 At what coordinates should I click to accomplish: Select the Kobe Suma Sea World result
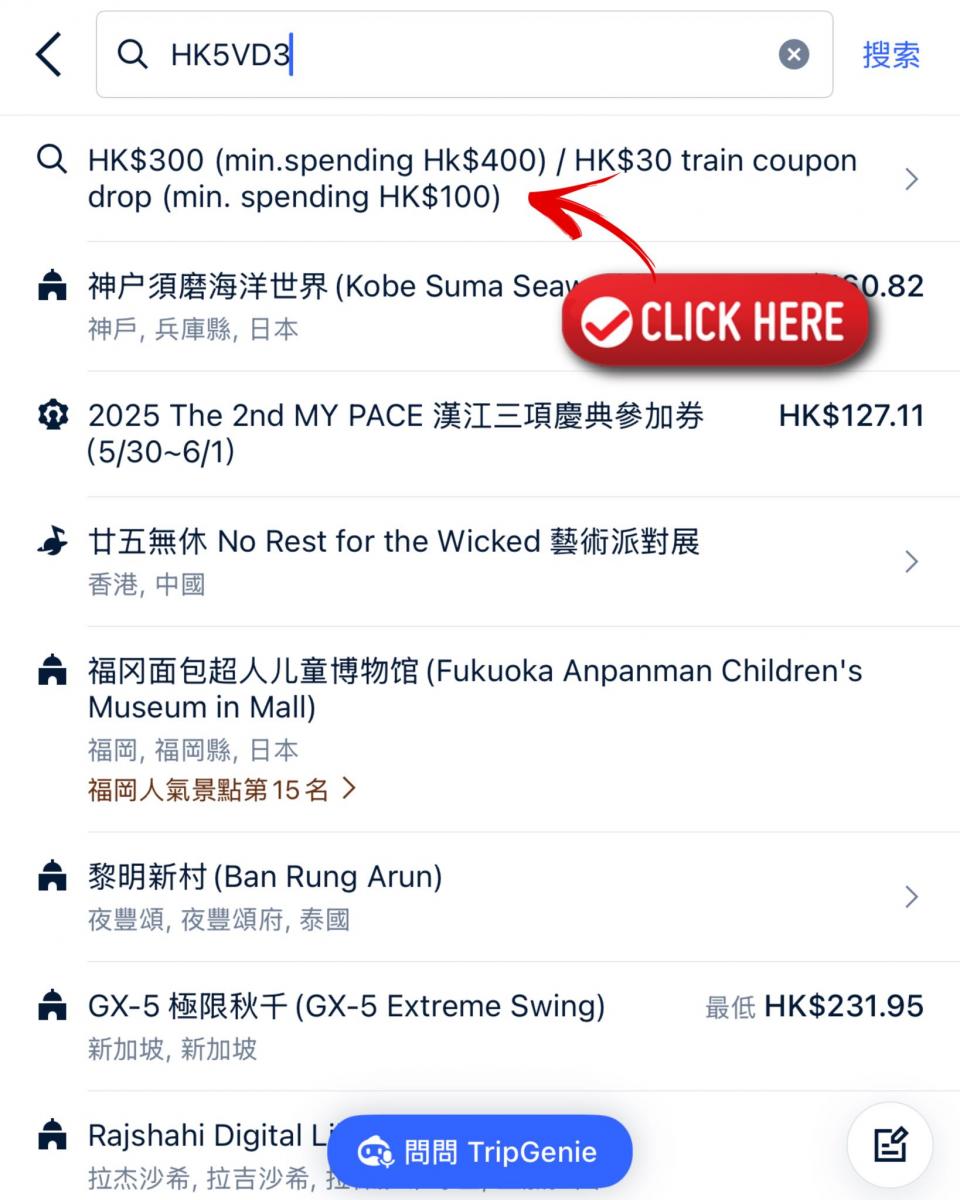(x=480, y=306)
